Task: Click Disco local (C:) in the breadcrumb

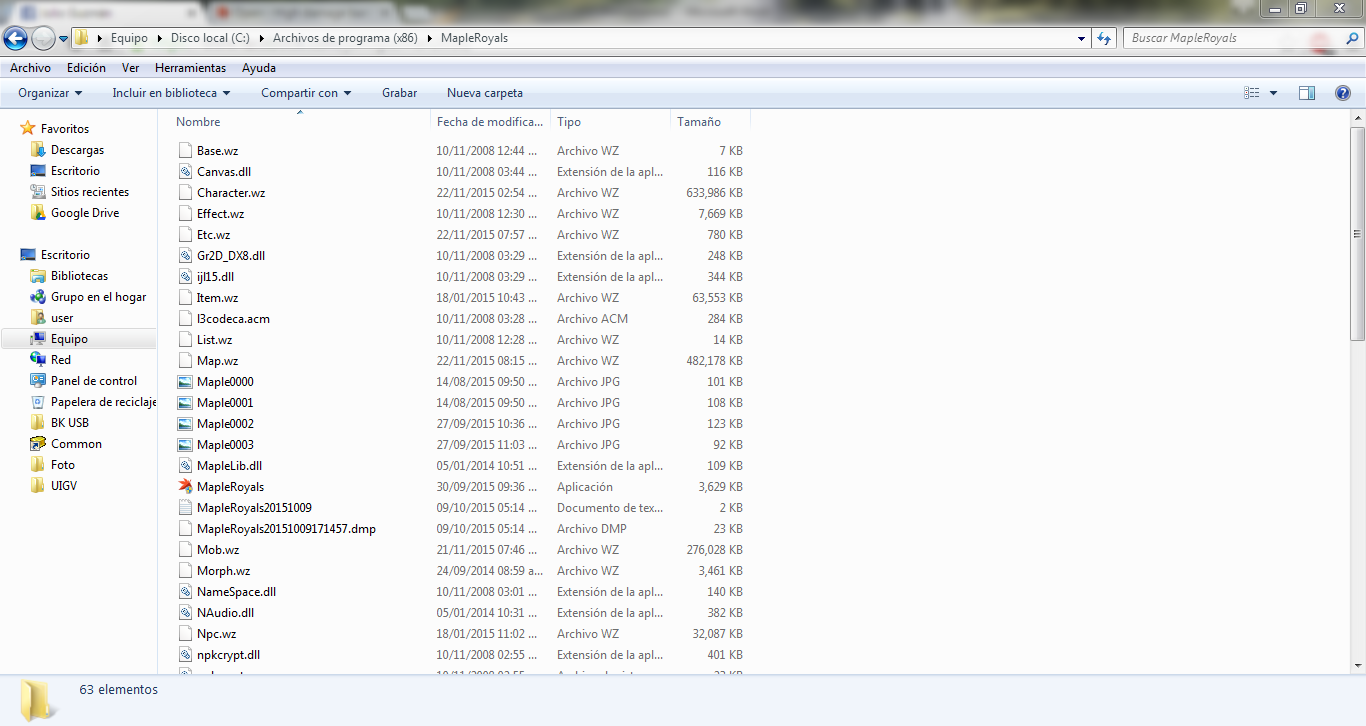Action: (210, 38)
